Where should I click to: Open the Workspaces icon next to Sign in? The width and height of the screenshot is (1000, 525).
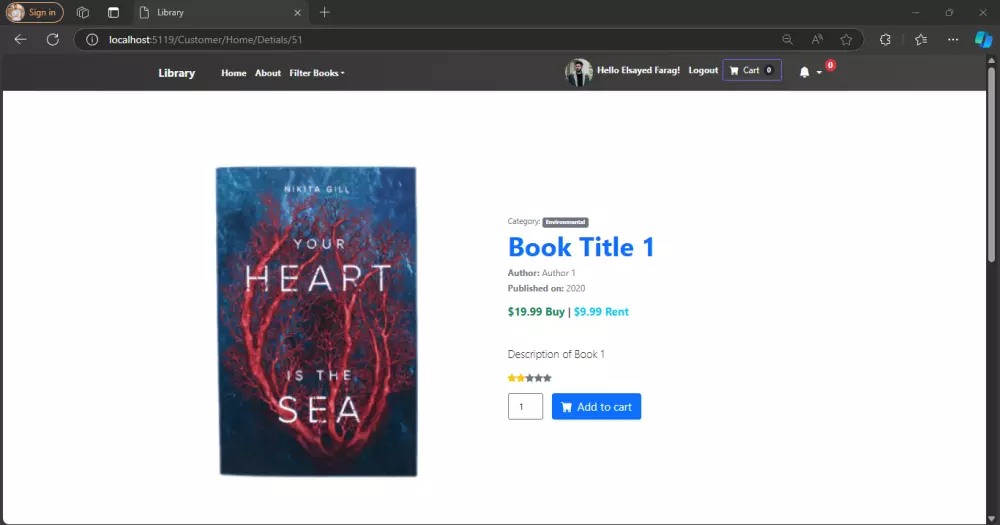83,12
